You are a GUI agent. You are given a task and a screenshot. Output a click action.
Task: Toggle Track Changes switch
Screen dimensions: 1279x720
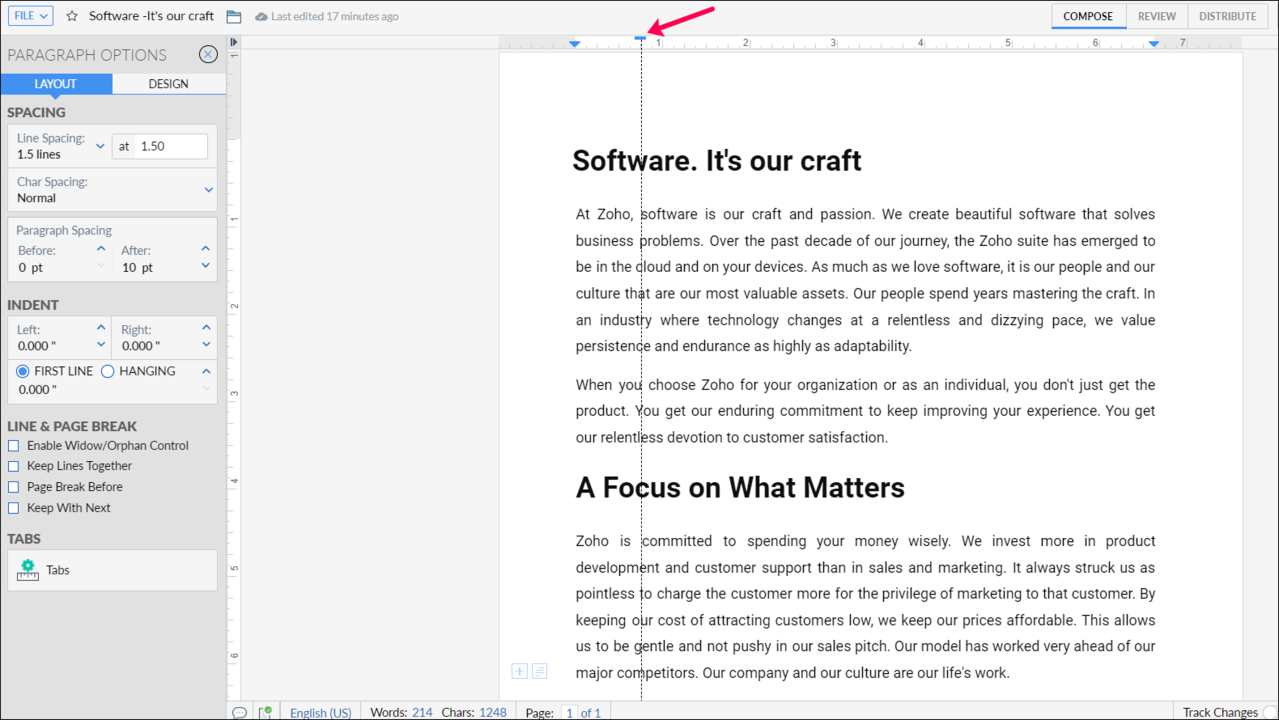1270,713
